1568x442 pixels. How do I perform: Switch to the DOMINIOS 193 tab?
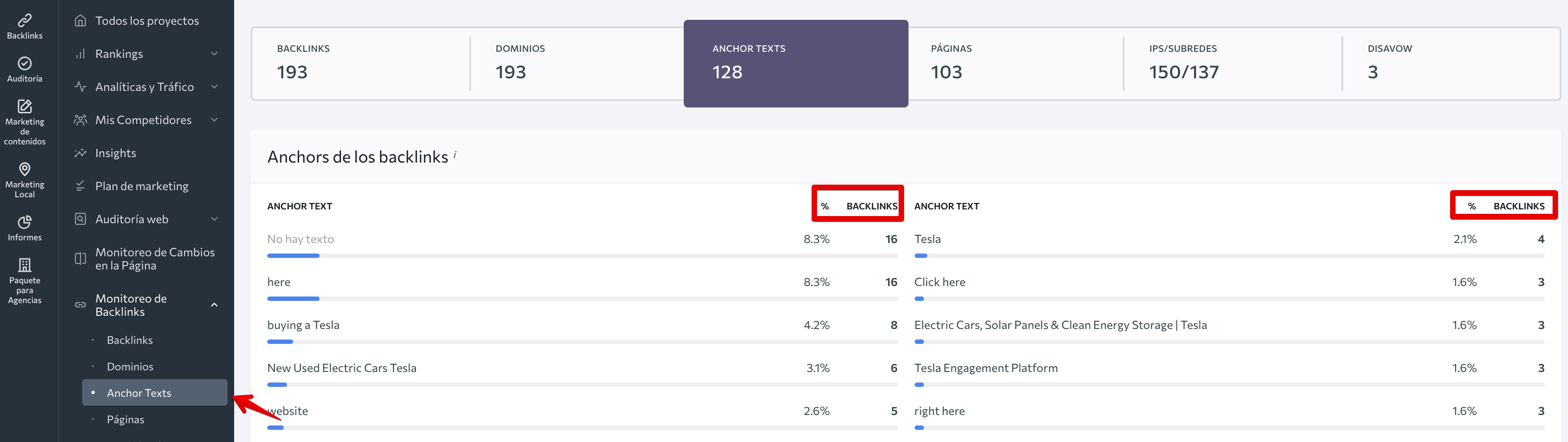pos(577,63)
